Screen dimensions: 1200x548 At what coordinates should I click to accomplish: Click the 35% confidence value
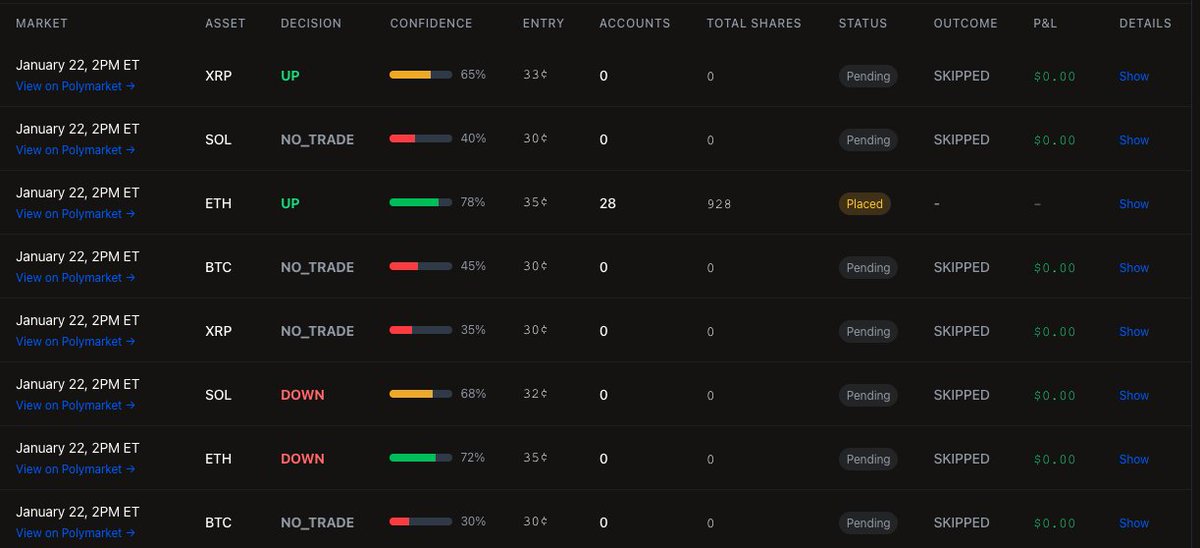pyautogui.click(x=473, y=330)
